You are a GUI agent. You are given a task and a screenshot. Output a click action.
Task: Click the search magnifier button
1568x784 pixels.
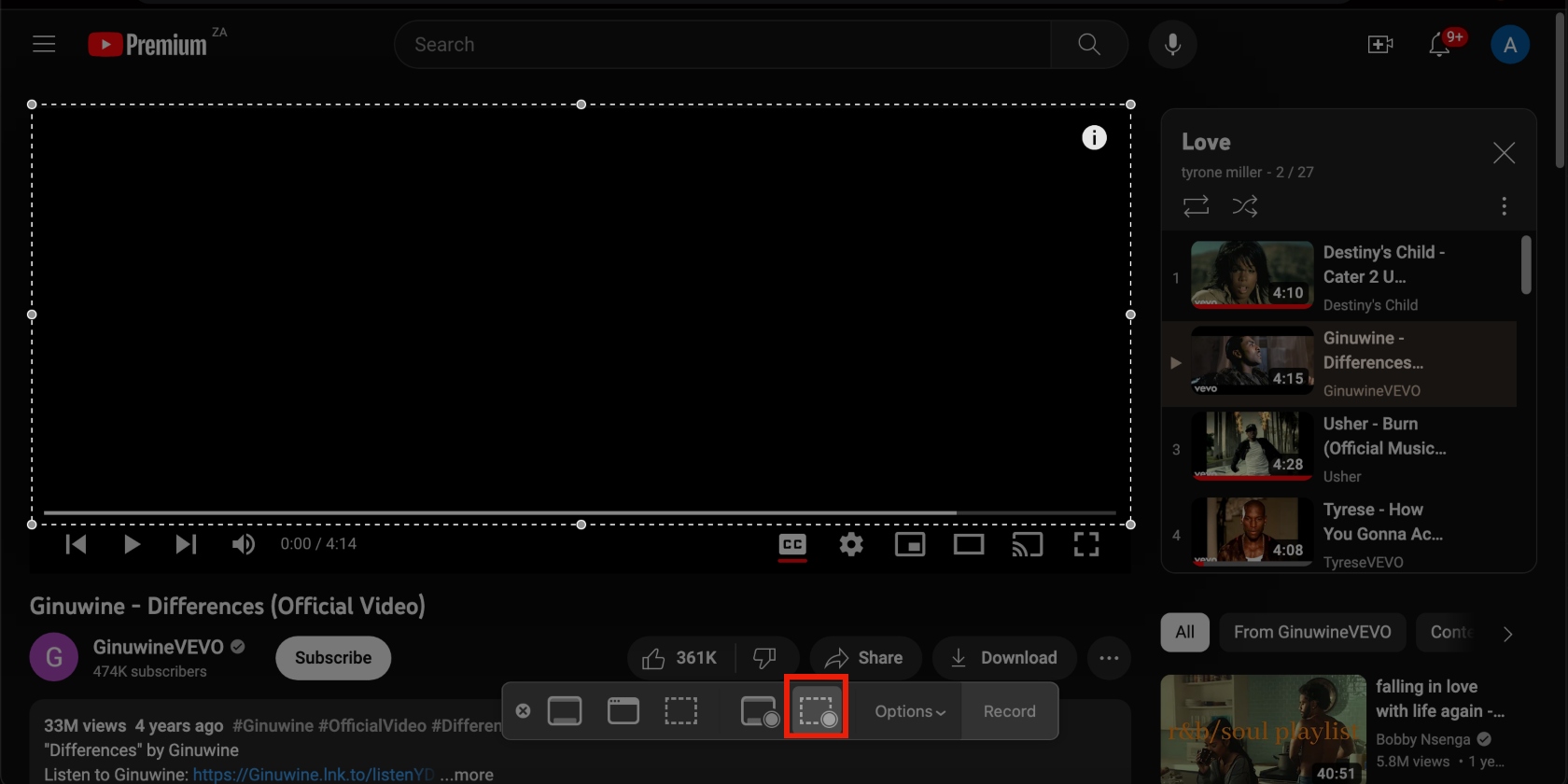1088,44
